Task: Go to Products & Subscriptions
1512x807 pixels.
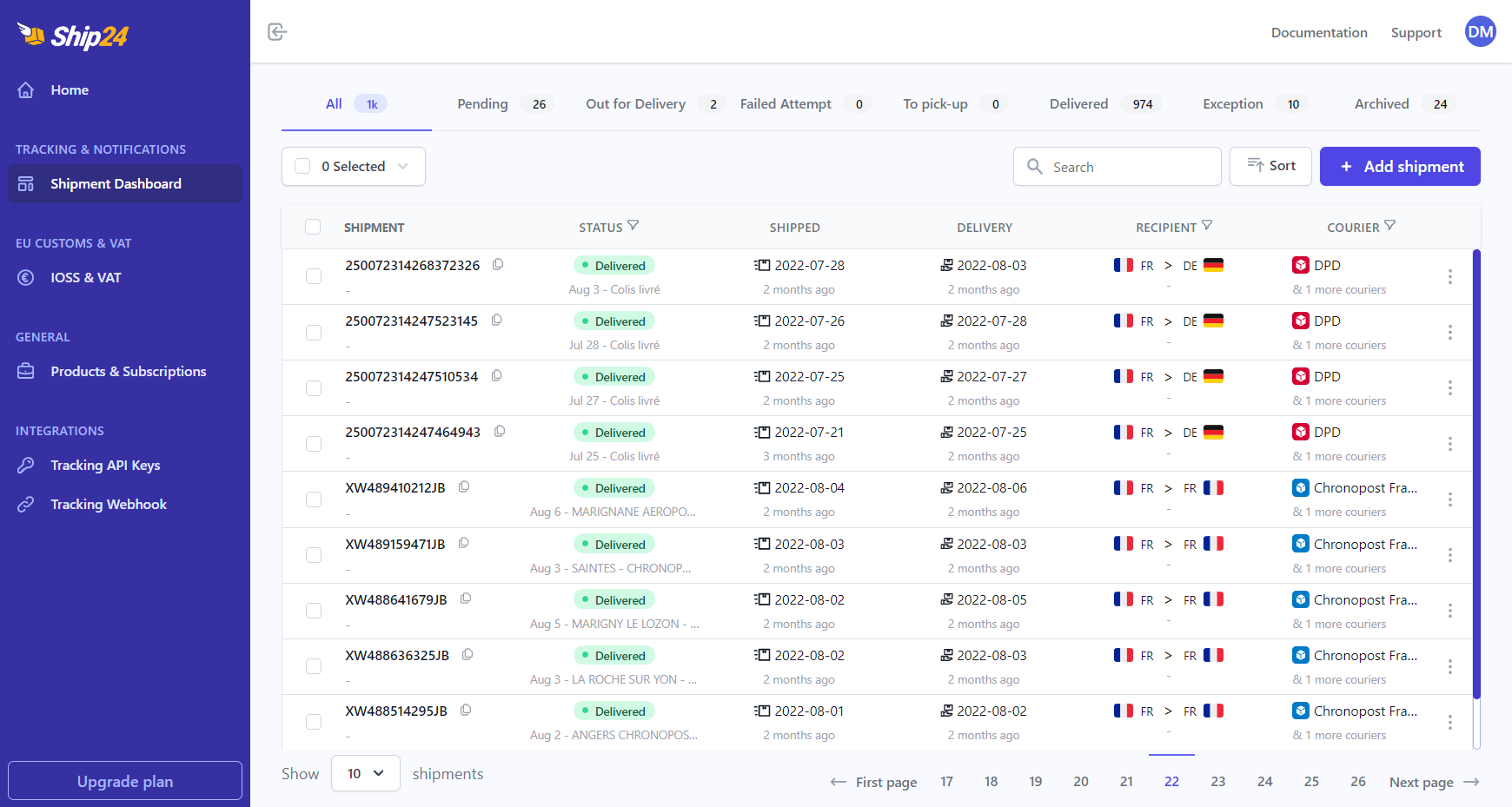Action: pos(129,371)
